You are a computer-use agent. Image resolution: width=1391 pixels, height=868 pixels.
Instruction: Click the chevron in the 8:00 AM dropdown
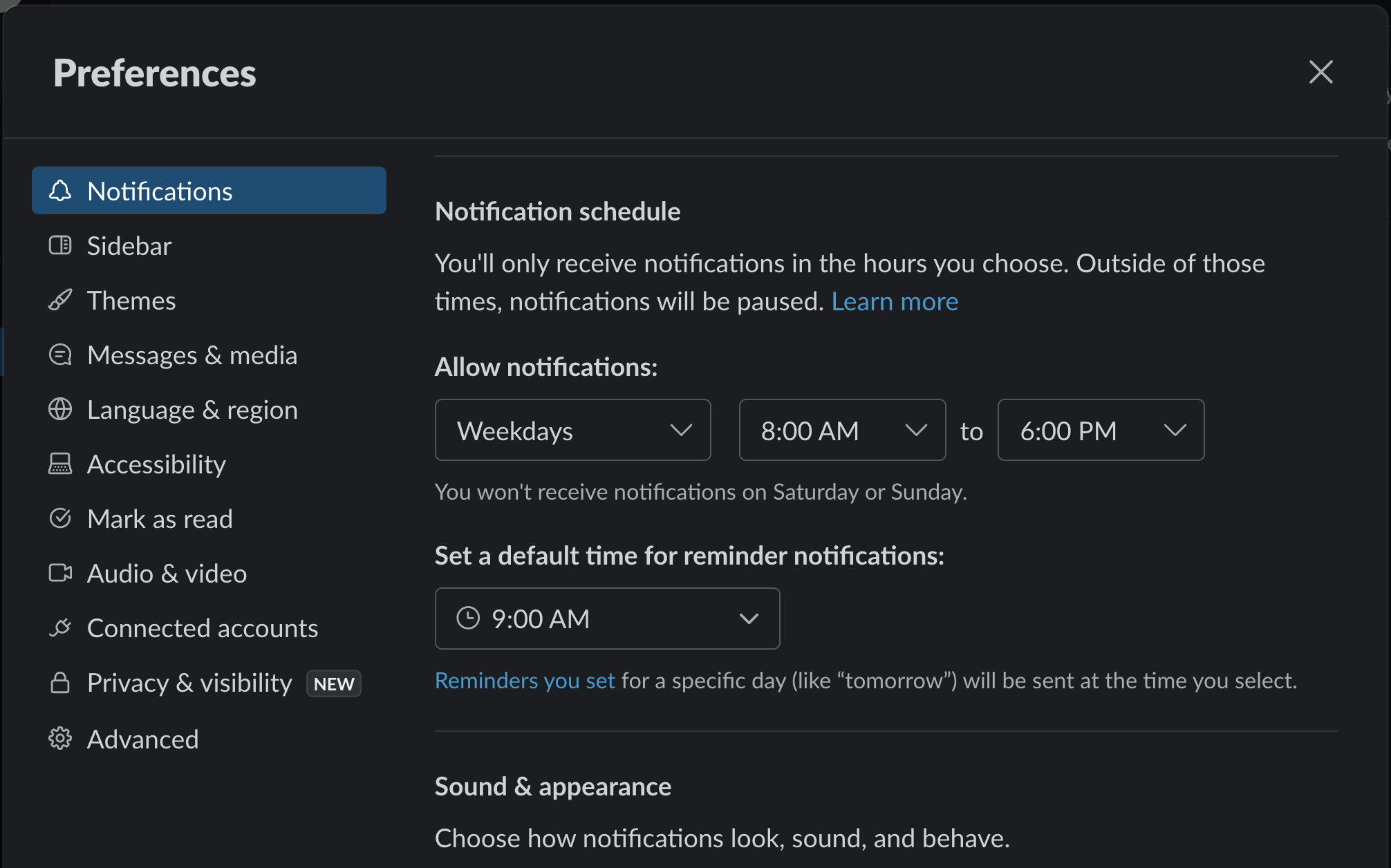(x=916, y=431)
